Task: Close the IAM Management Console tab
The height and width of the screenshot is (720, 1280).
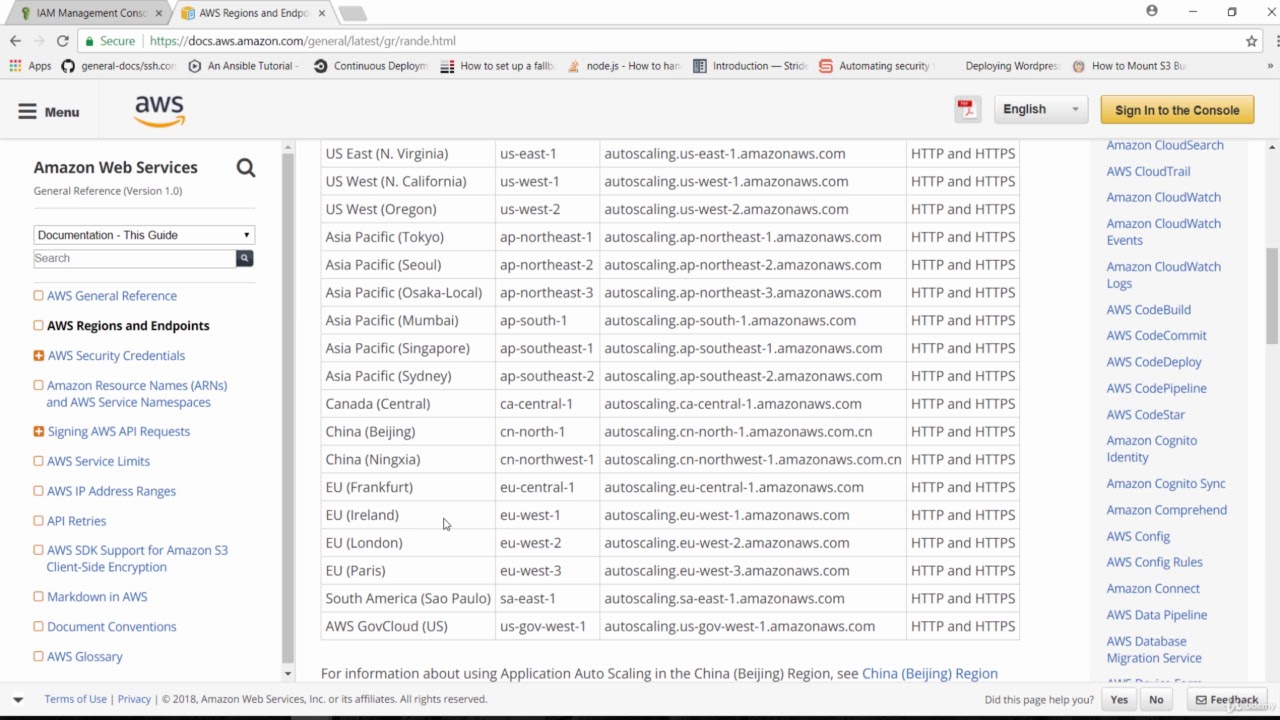Action: click(158, 13)
